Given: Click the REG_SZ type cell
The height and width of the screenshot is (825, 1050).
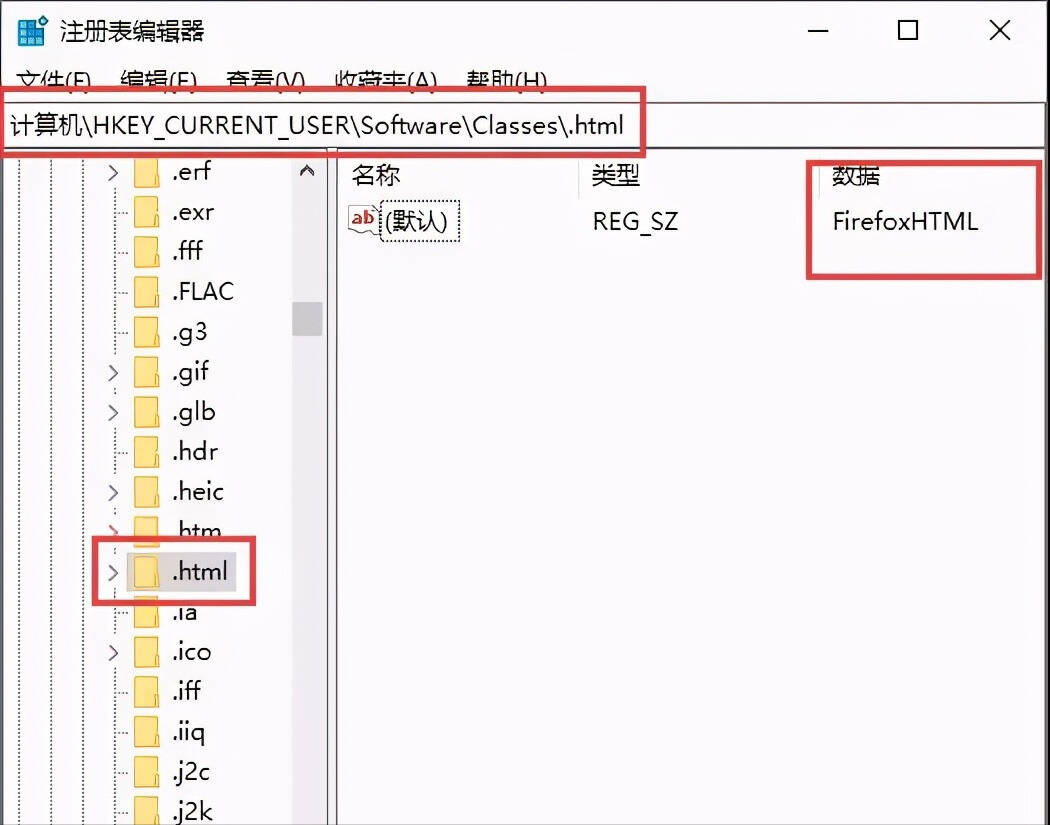Looking at the screenshot, I should pos(635,222).
